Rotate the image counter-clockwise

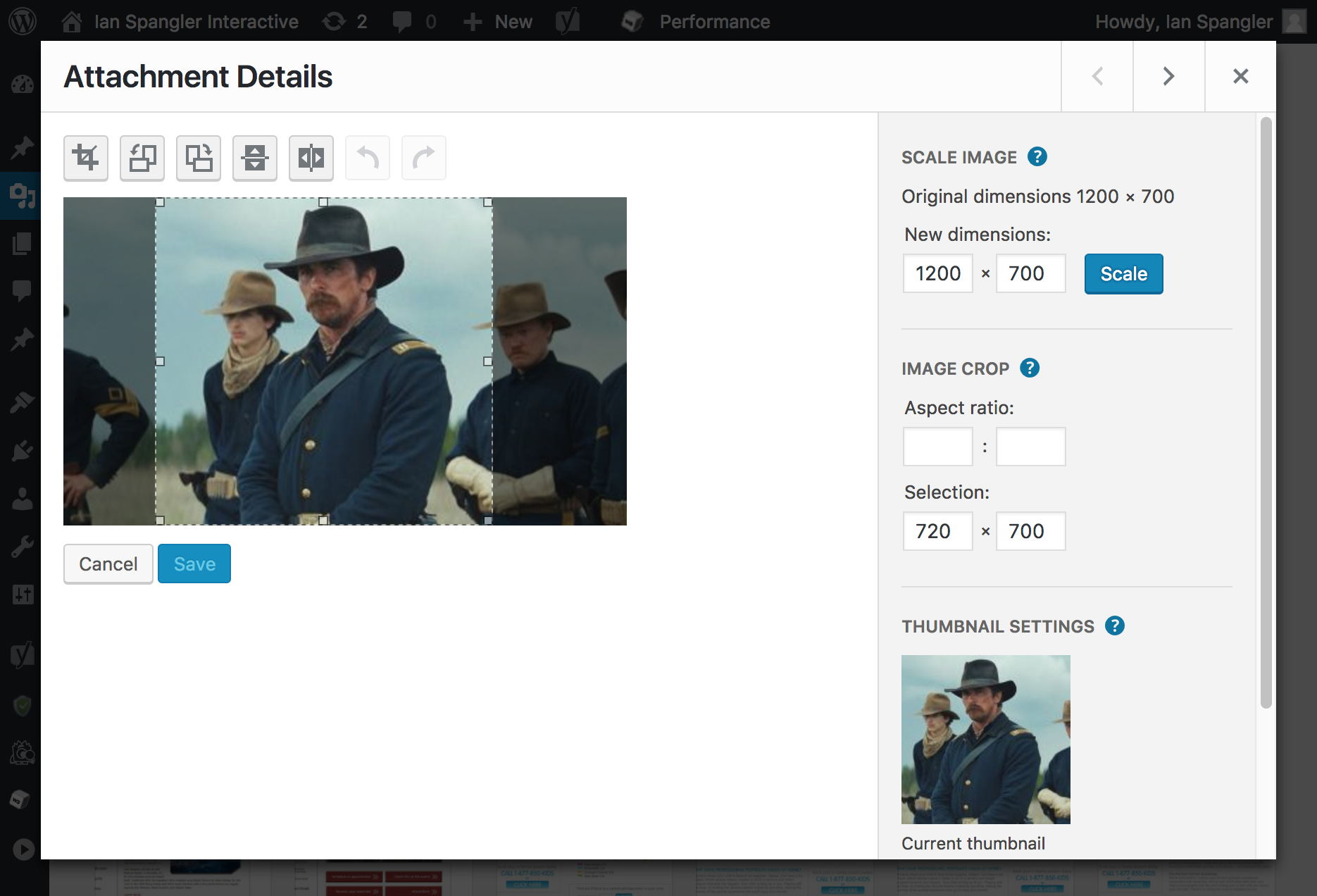pos(142,158)
